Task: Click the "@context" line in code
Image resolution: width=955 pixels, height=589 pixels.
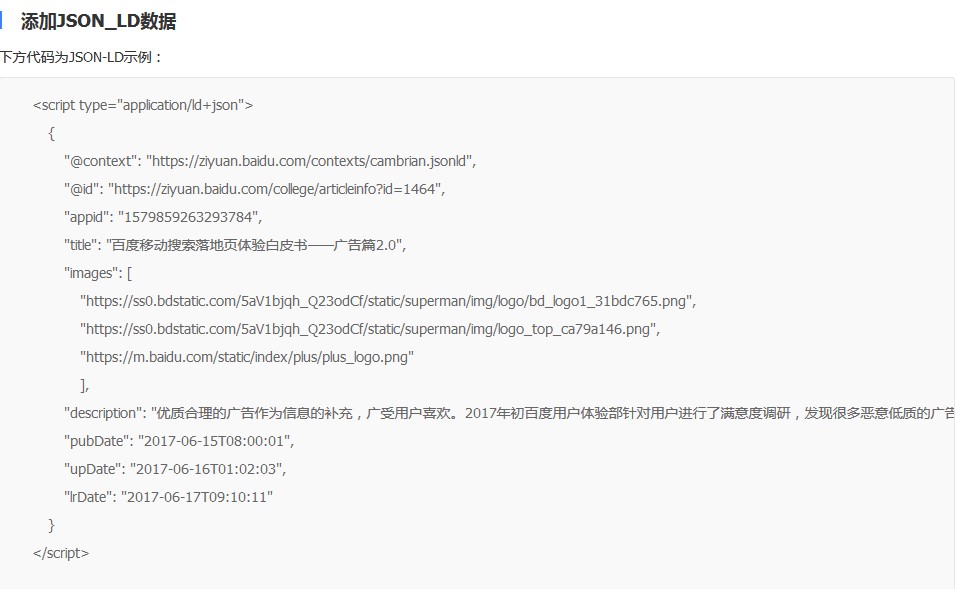Action: point(270,161)
